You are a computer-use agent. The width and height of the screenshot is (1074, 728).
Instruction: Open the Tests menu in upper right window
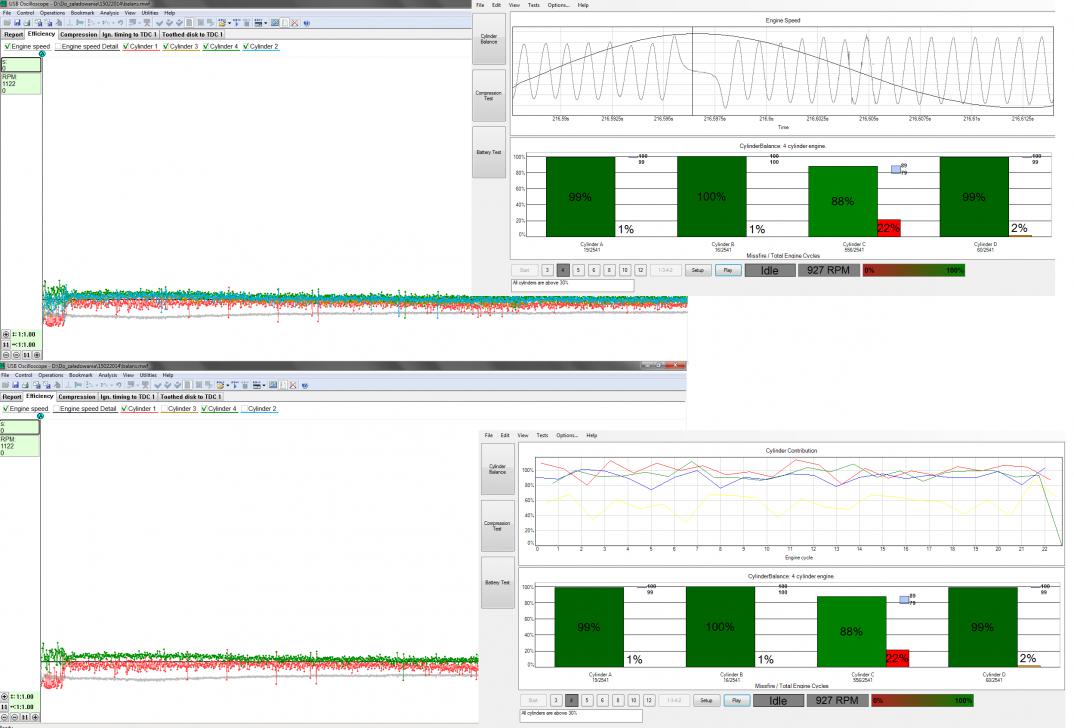pyautogui.click(x=534, y=5)
